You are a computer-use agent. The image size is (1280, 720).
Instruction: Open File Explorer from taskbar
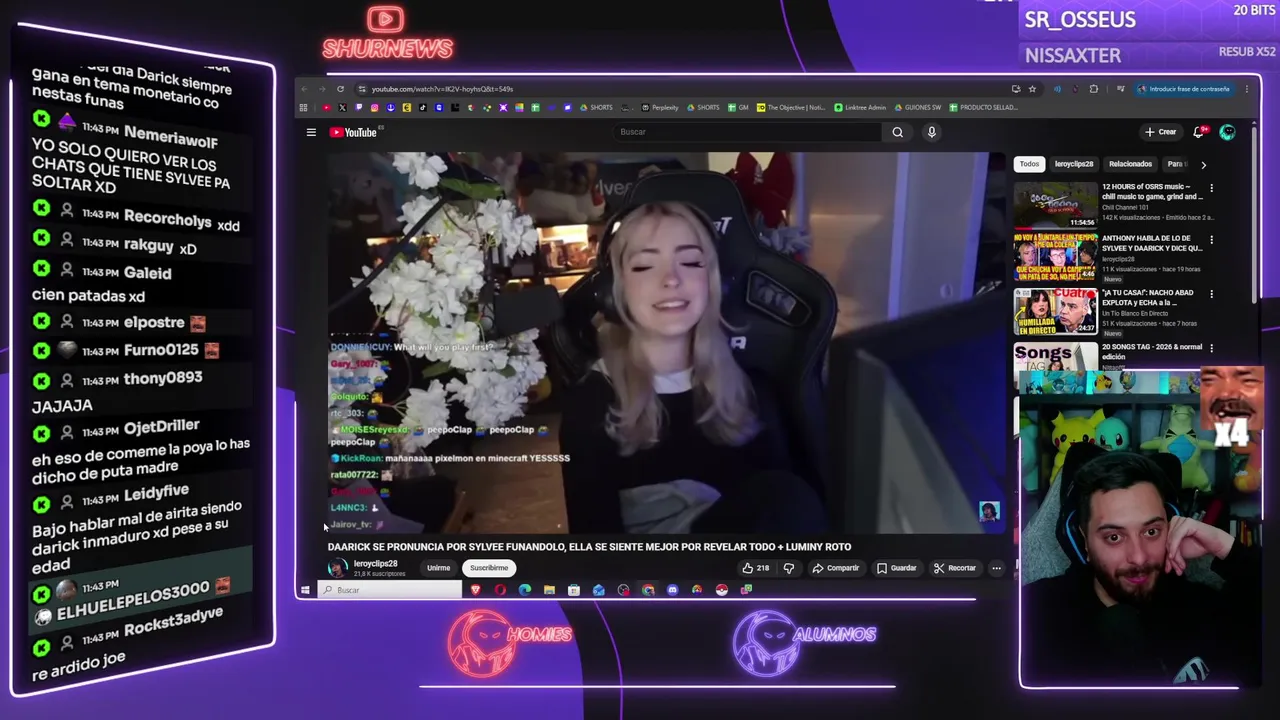549,590
